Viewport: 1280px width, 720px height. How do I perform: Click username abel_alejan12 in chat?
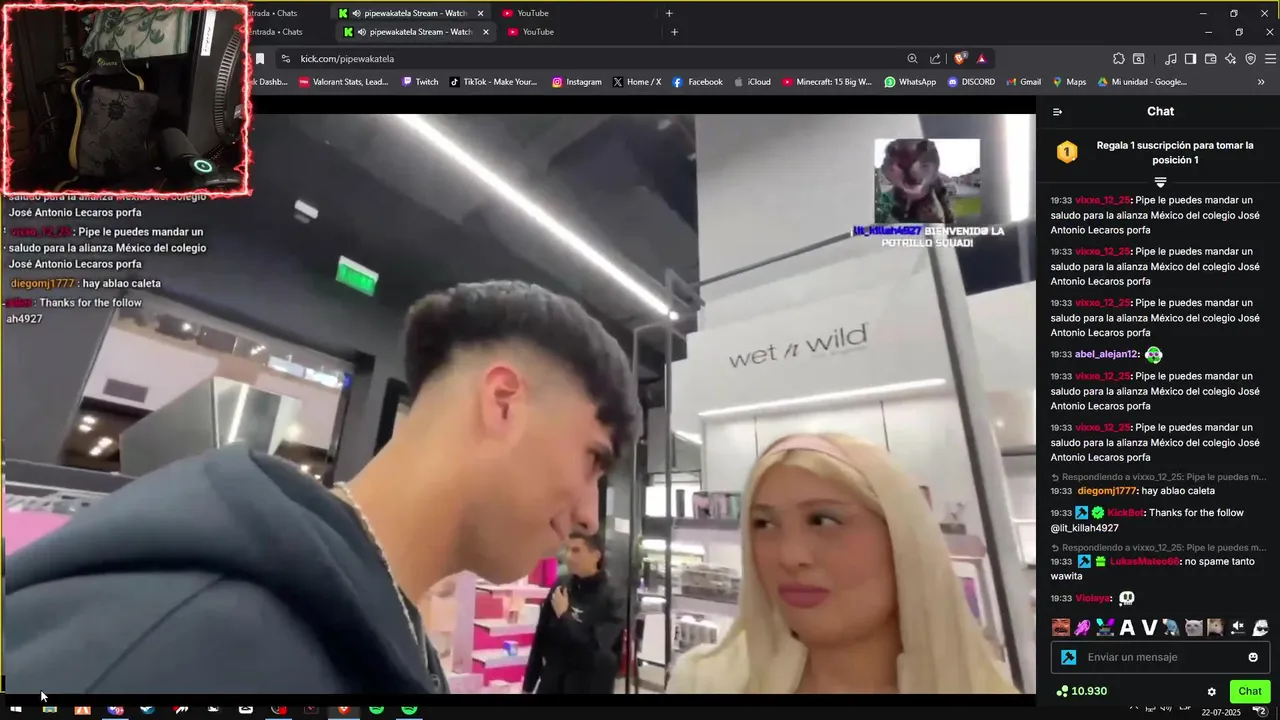point(1107,354)
